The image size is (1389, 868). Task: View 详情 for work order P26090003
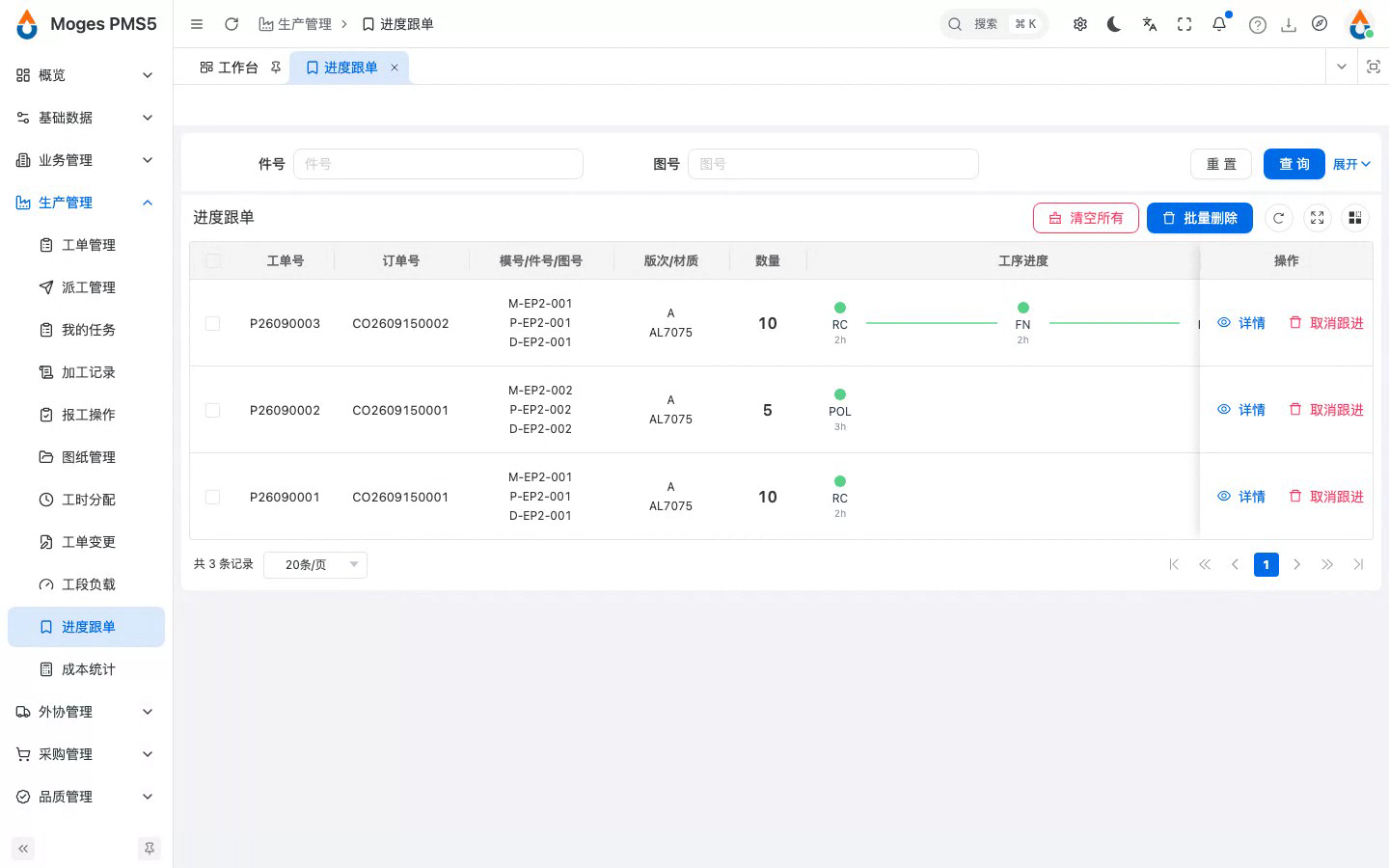[1241, 323]
